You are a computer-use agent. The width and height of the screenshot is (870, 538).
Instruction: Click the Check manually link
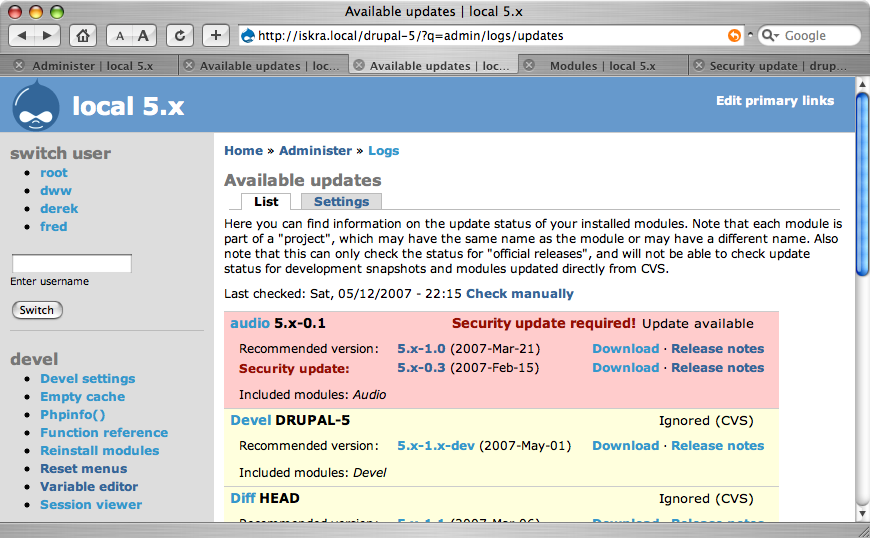coord(520,294)
